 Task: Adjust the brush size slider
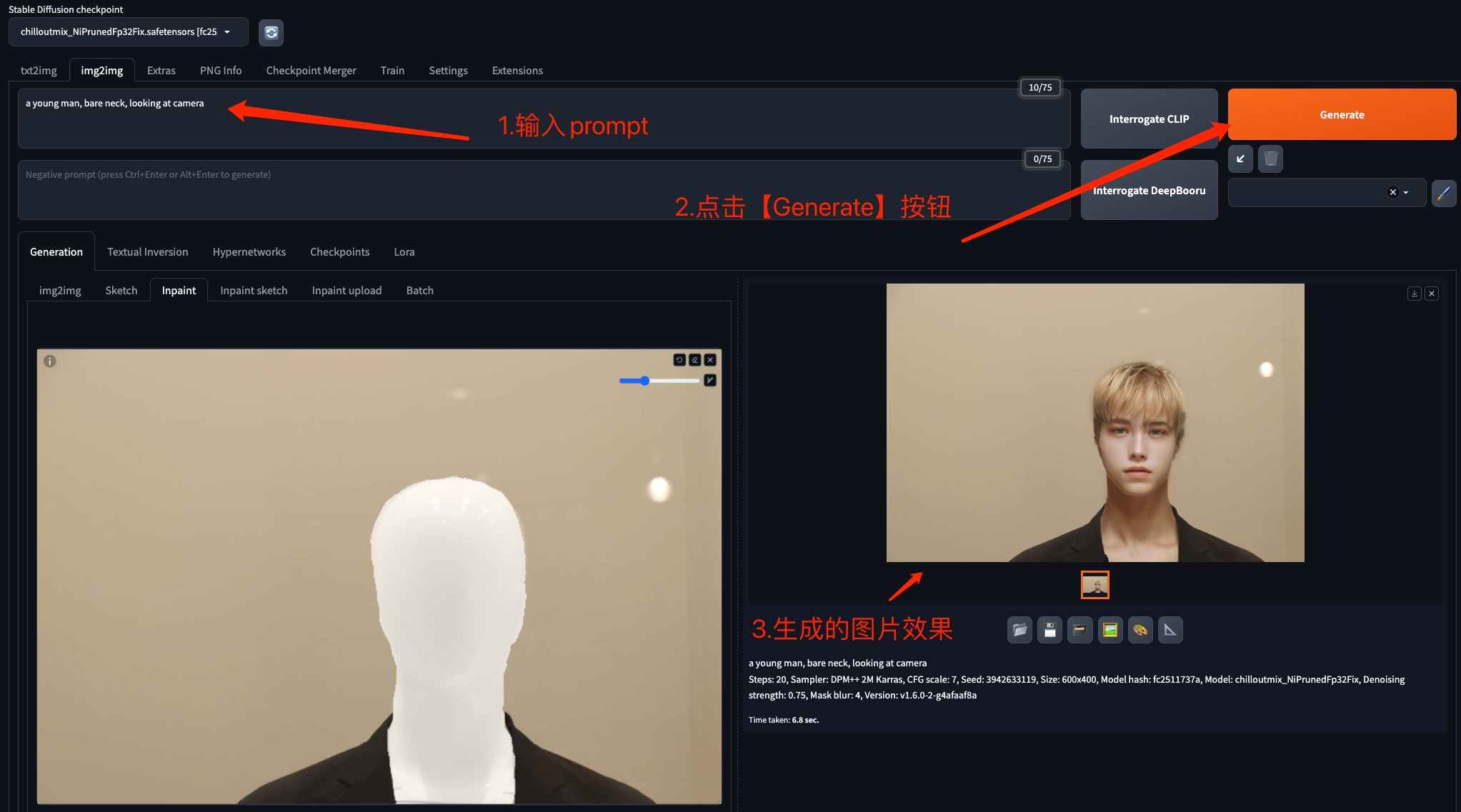(x=644, y=381)
